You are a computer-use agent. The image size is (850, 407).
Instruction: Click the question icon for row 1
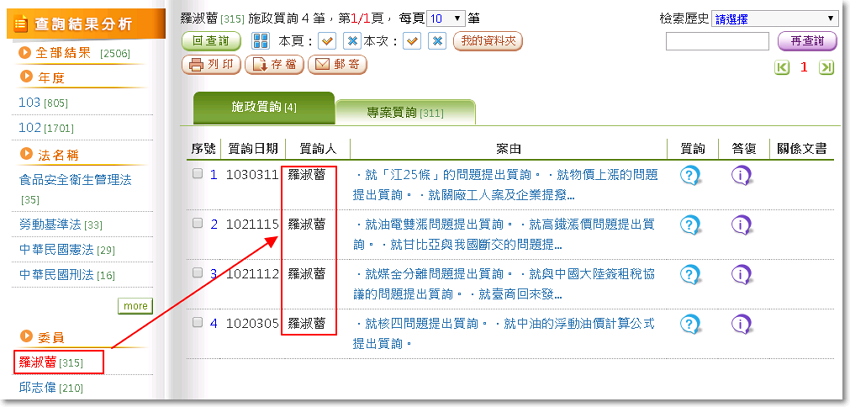tap(690, 176)
